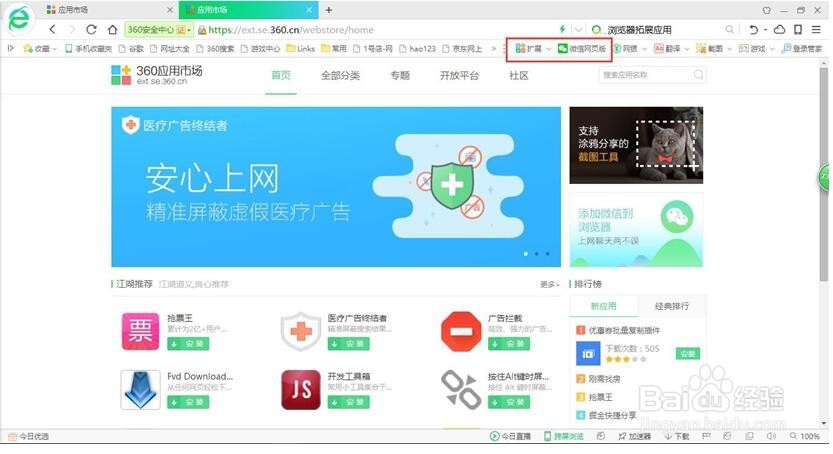Click the 截图 screenshot extension
The height and width of the screenshot is (454, 833).
point(710,48)
